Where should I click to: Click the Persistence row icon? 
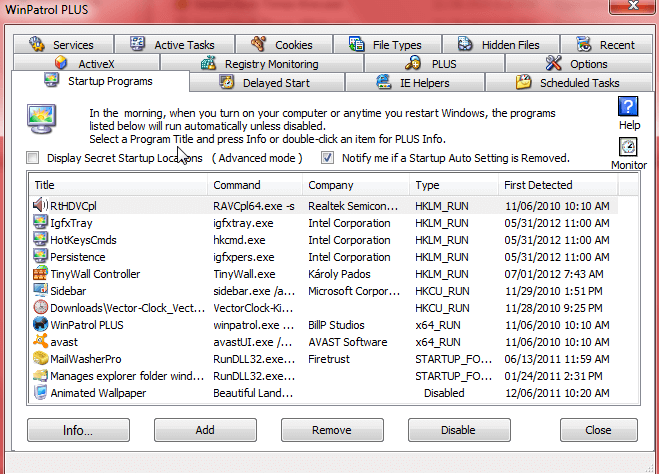click(40, 256)
